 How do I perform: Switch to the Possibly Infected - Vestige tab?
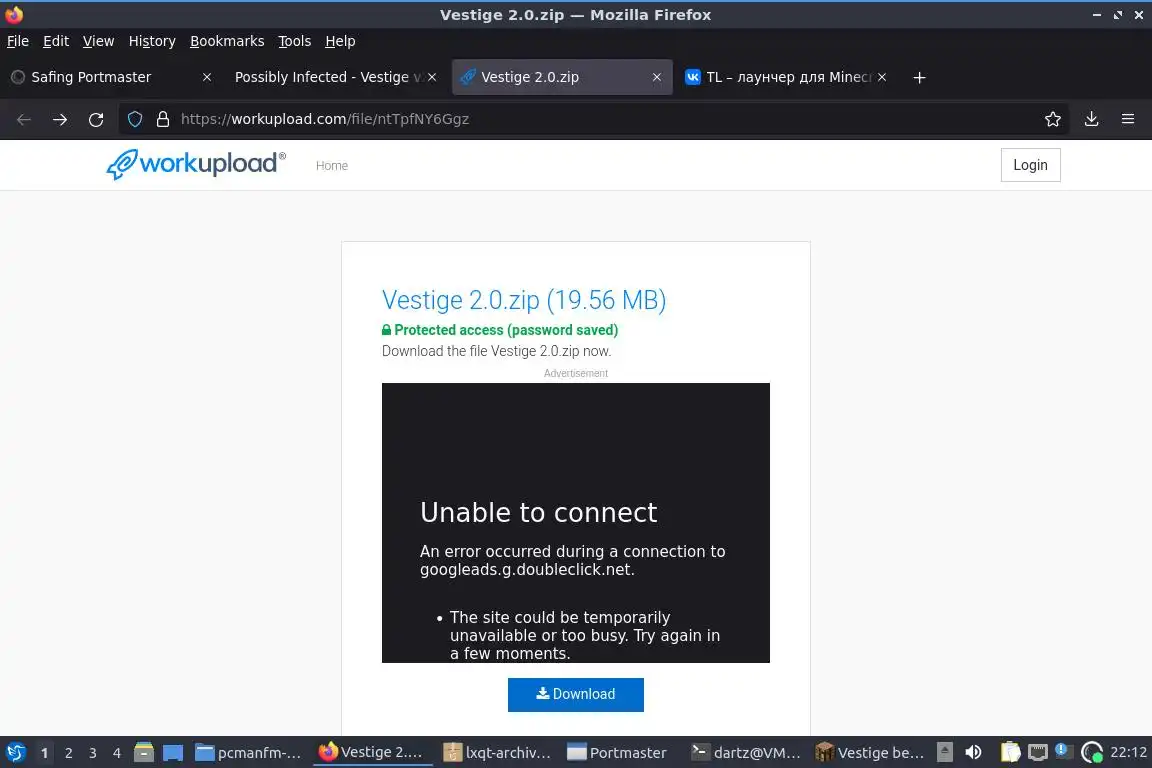(x=334, y=77)
